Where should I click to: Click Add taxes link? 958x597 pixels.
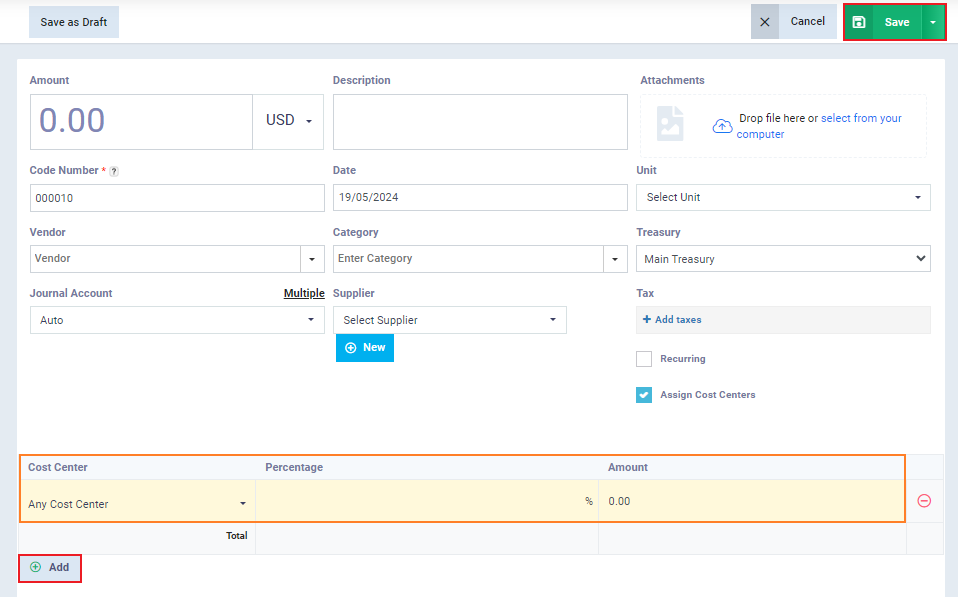(x=678, y=320)
